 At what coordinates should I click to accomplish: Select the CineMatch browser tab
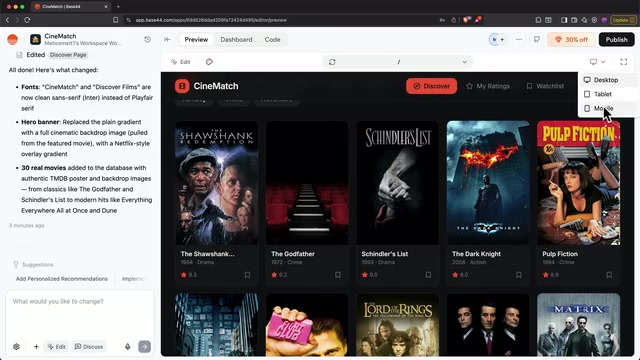[71, 7]
